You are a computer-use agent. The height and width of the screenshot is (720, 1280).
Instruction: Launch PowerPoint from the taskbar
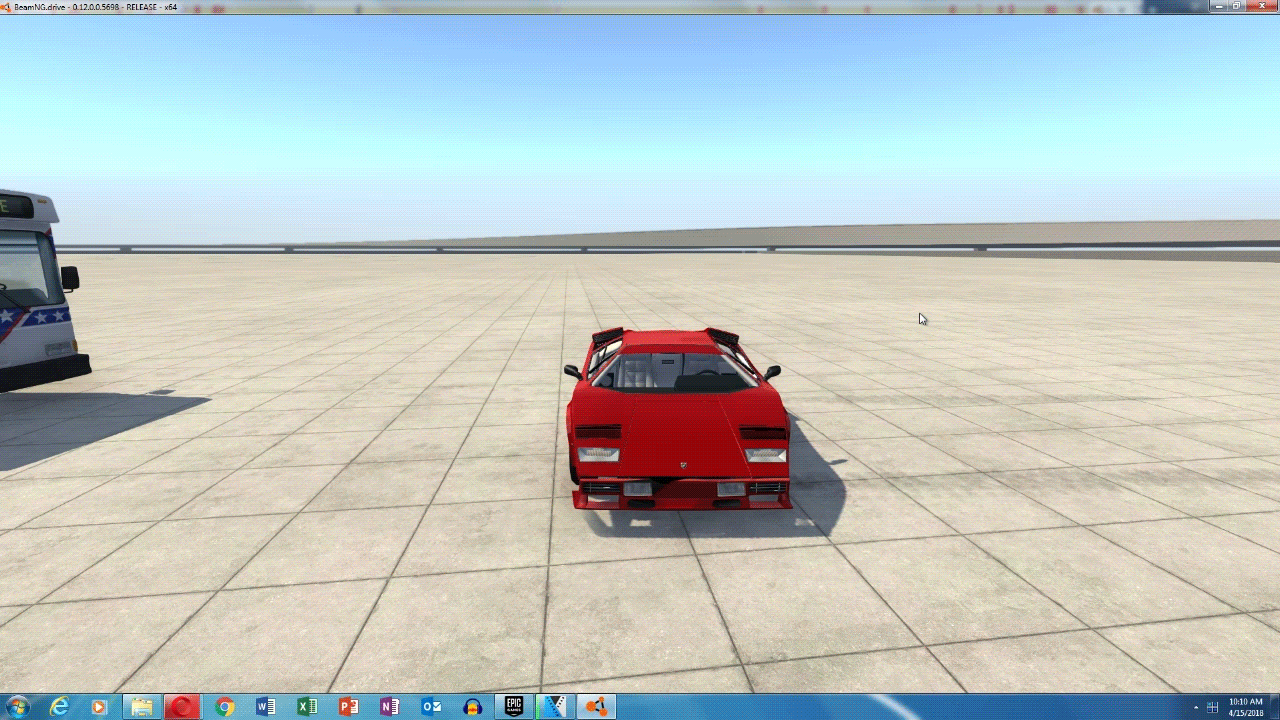[348, 707]
